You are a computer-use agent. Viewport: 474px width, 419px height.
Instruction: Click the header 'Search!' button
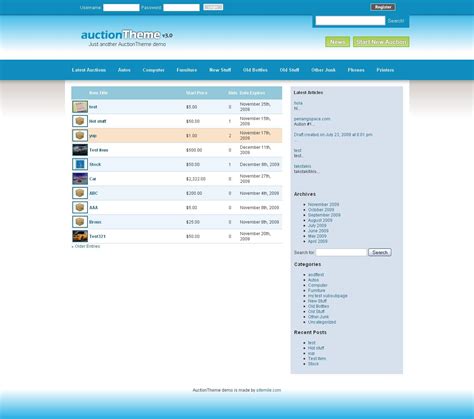(396, 21)
